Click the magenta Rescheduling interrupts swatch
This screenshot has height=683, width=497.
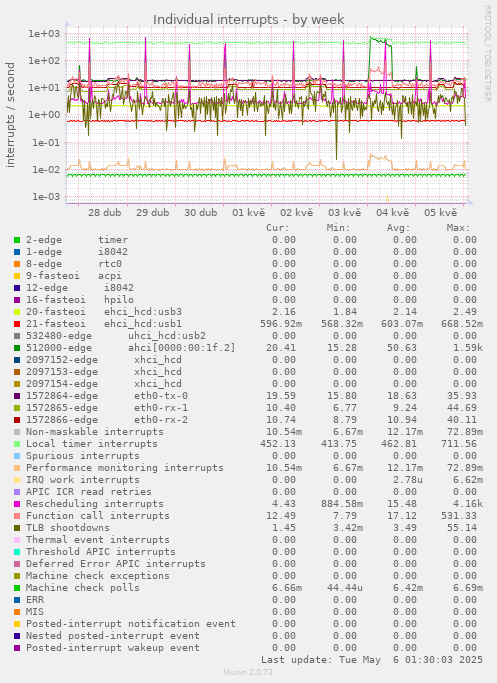[x=17, y=504]
